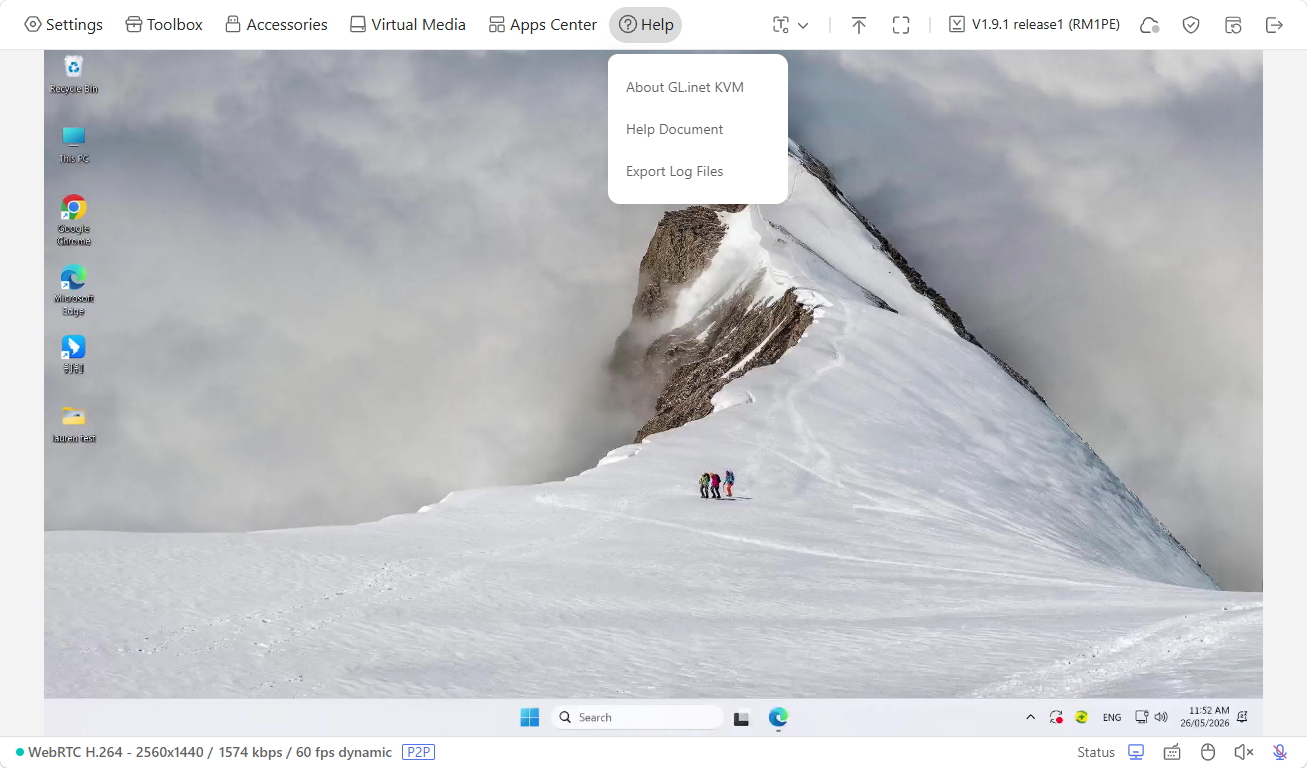Open the notifications bell icon
The height and width of the screenshot is (768, 1307).
tap(1242, 717)
